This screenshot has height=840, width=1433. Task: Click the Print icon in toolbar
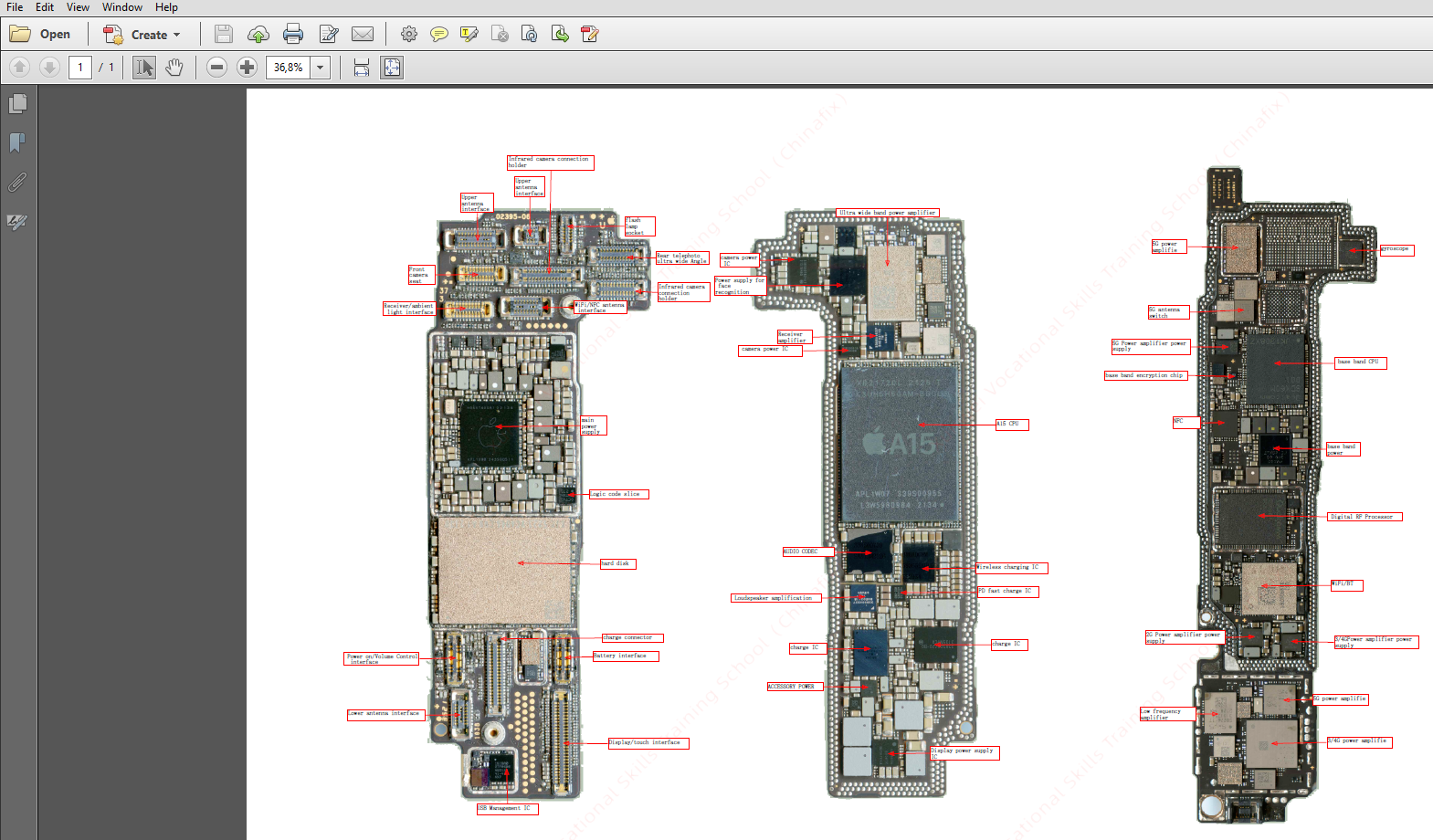coord(293,35)
